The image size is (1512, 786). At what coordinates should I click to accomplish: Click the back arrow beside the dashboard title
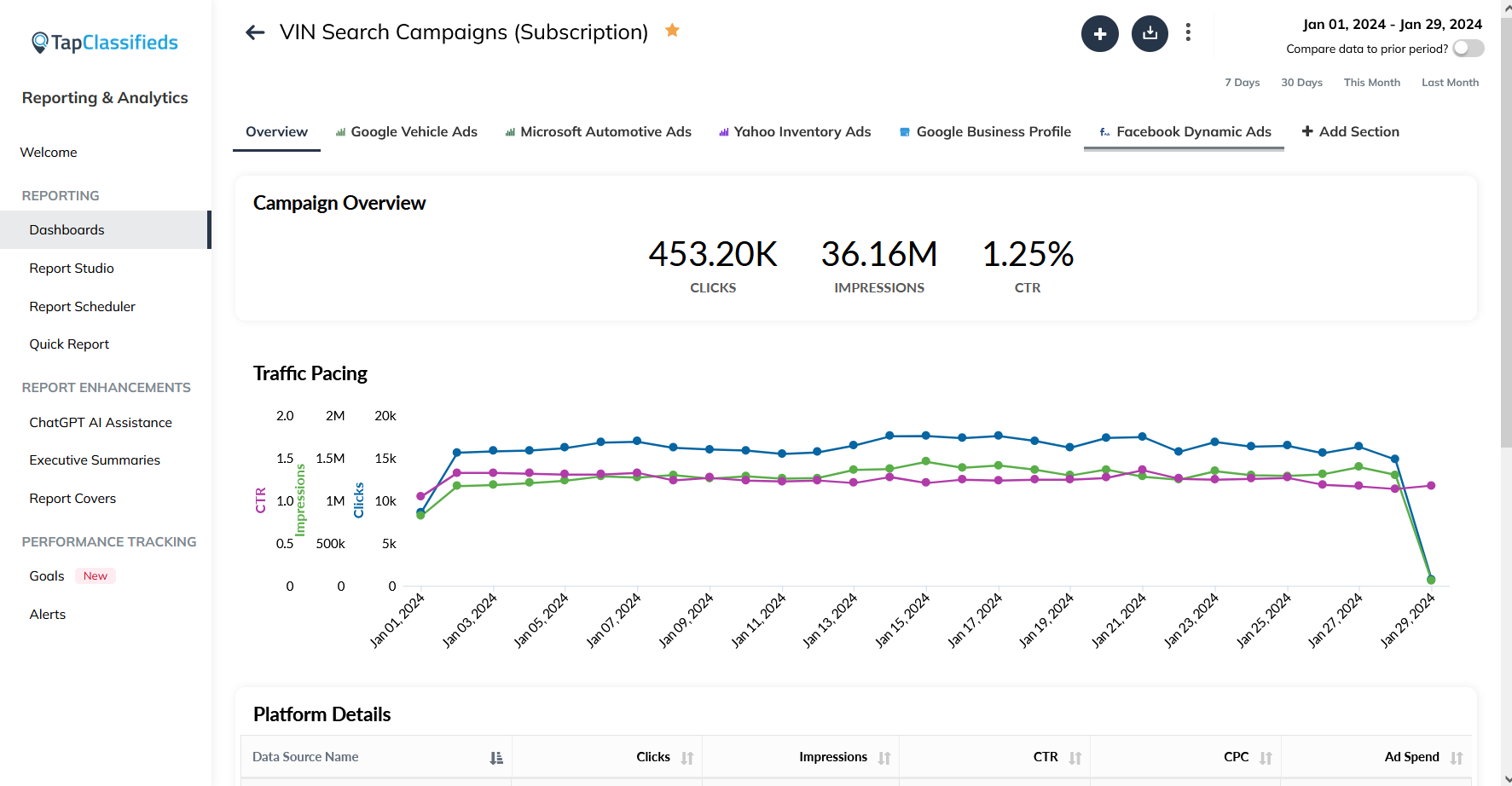pyautogui.click(x=255, y=32)
